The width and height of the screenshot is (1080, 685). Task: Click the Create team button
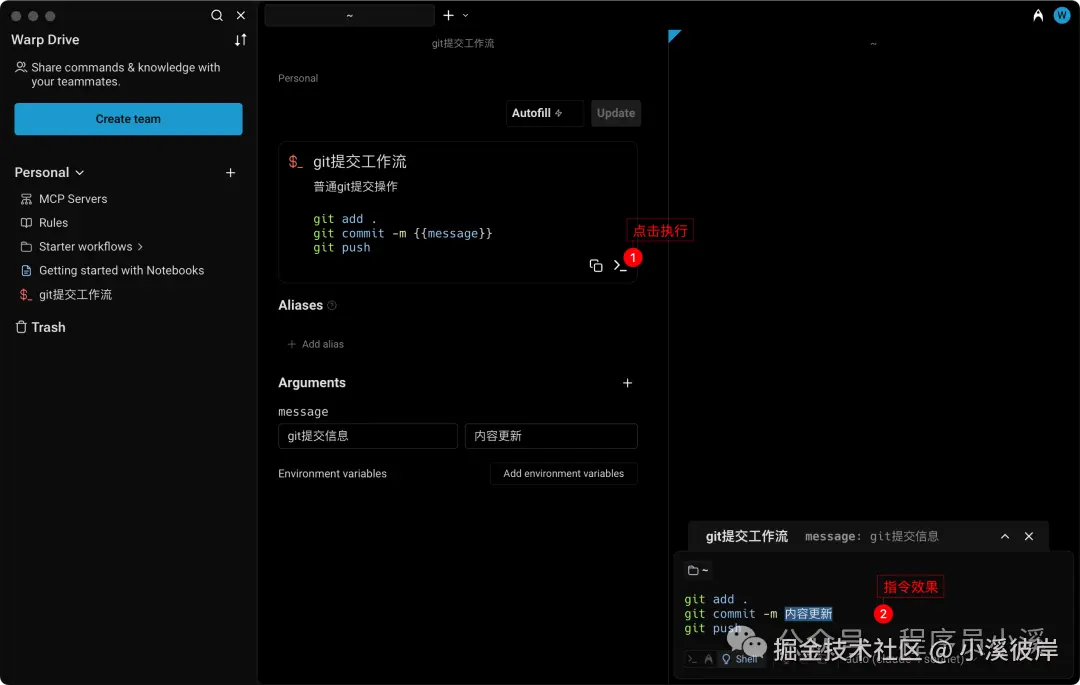tap(128, 119)
